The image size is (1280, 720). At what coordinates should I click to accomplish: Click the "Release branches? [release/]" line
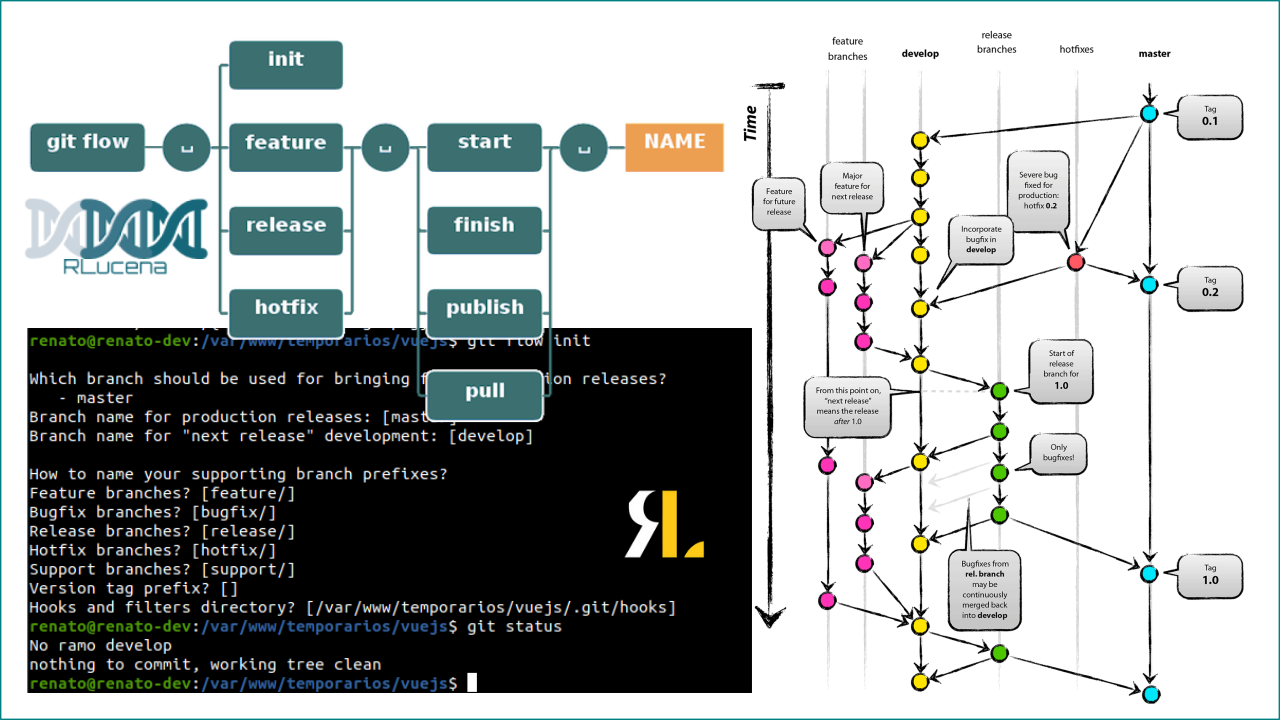click(x=162, y=532)
